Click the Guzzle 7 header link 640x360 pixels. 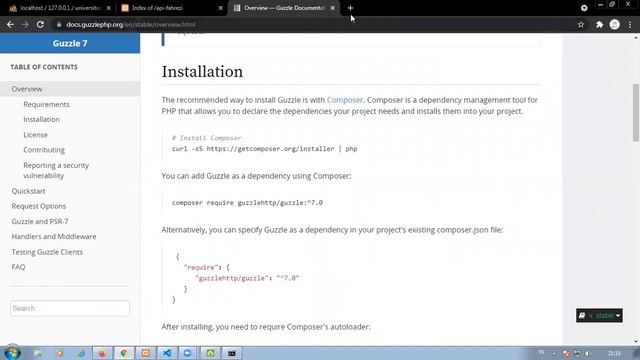point(70,43)
